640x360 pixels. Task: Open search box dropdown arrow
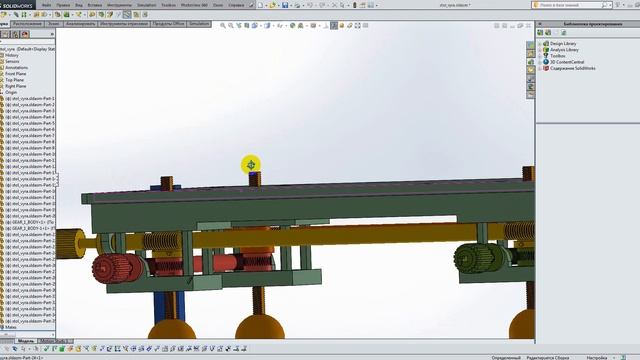tap(610, 5)
